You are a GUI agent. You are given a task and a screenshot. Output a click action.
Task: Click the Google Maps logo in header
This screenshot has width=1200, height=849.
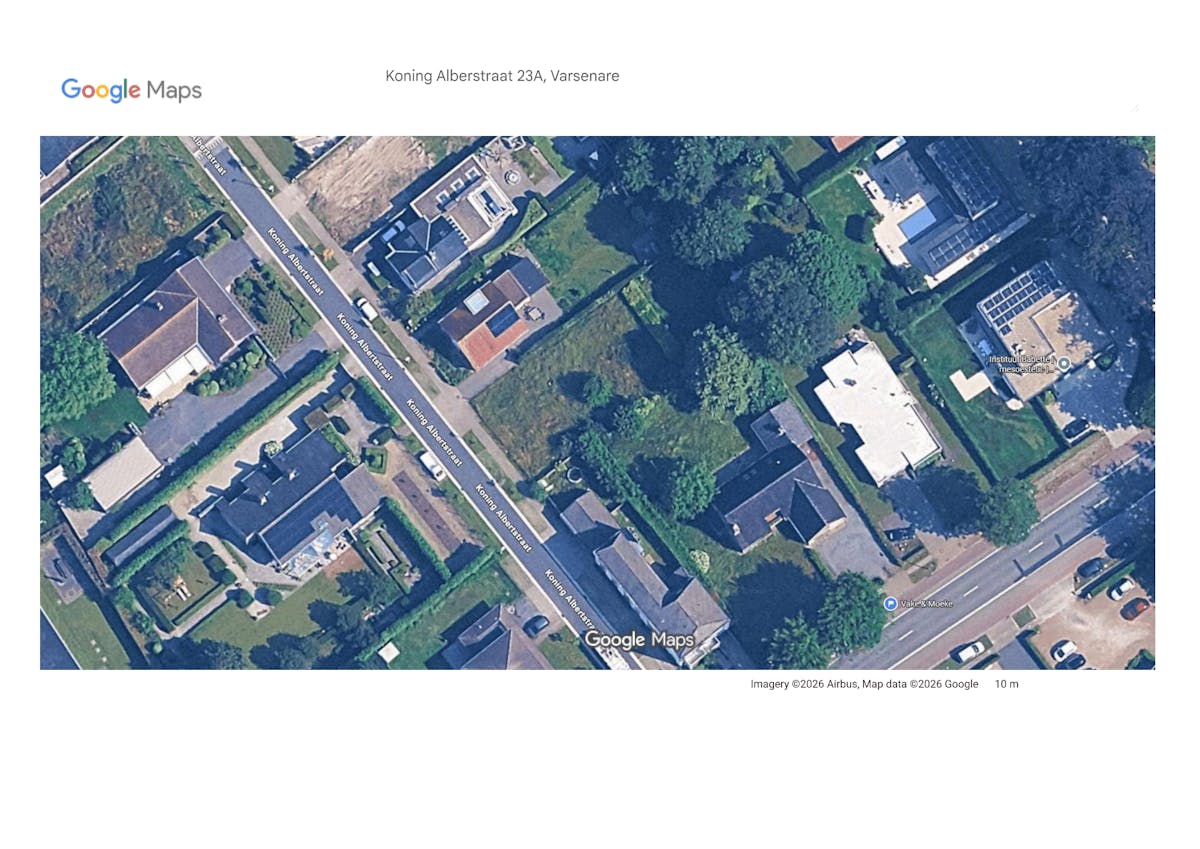coord(131,90)
